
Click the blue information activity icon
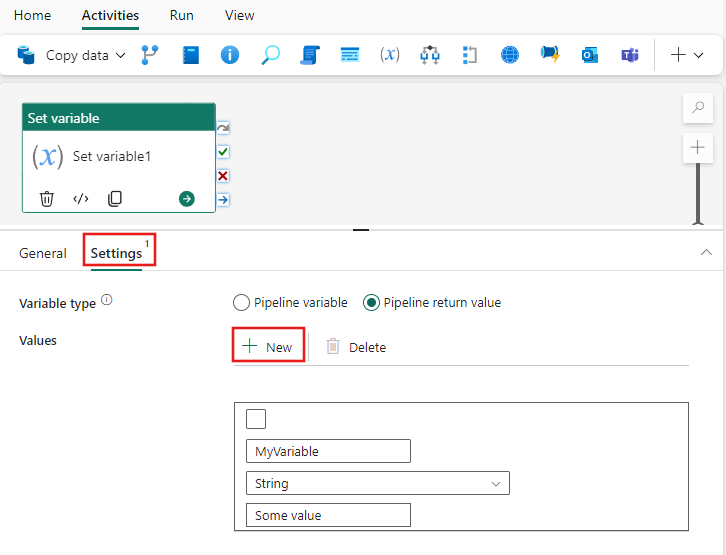pos(230,55)
